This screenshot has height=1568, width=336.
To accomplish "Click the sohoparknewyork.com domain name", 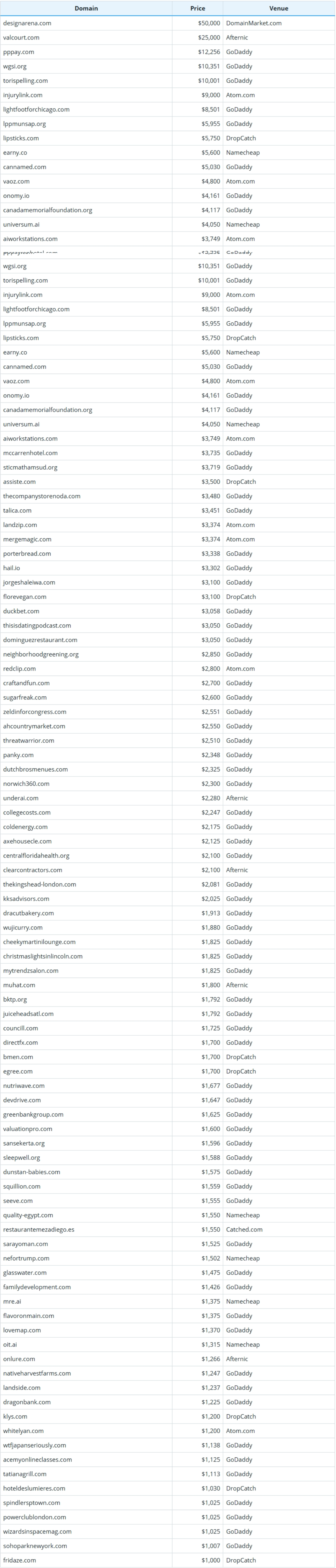I will 35,1545.
